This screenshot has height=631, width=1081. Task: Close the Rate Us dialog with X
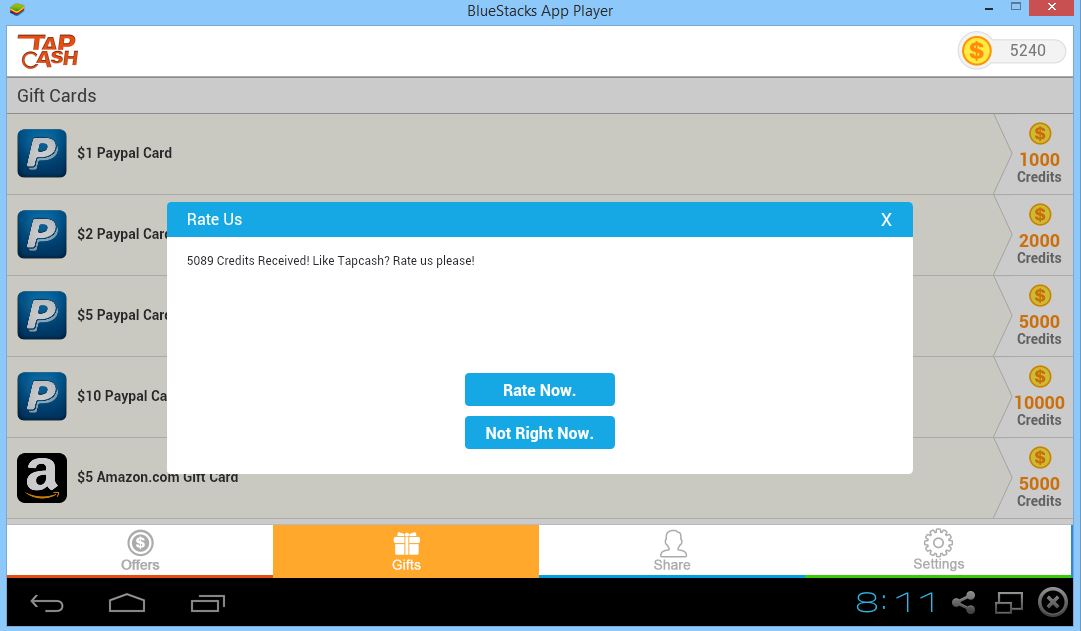[x=886, y=220]
